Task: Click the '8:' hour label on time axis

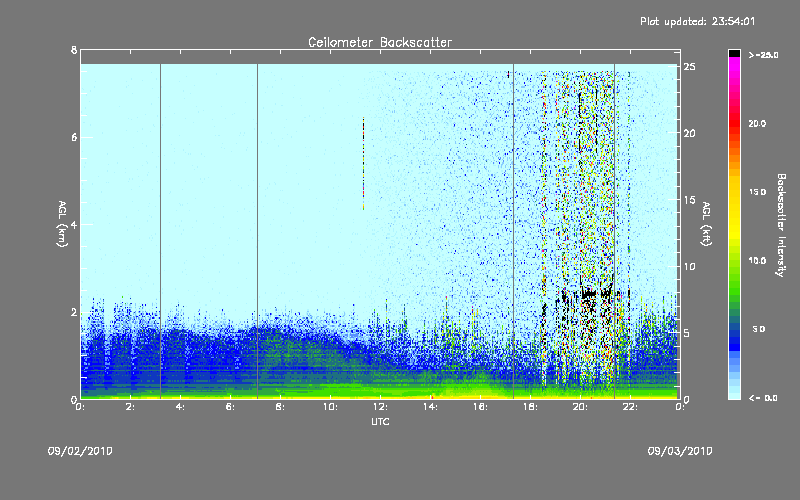Action: 280,407
